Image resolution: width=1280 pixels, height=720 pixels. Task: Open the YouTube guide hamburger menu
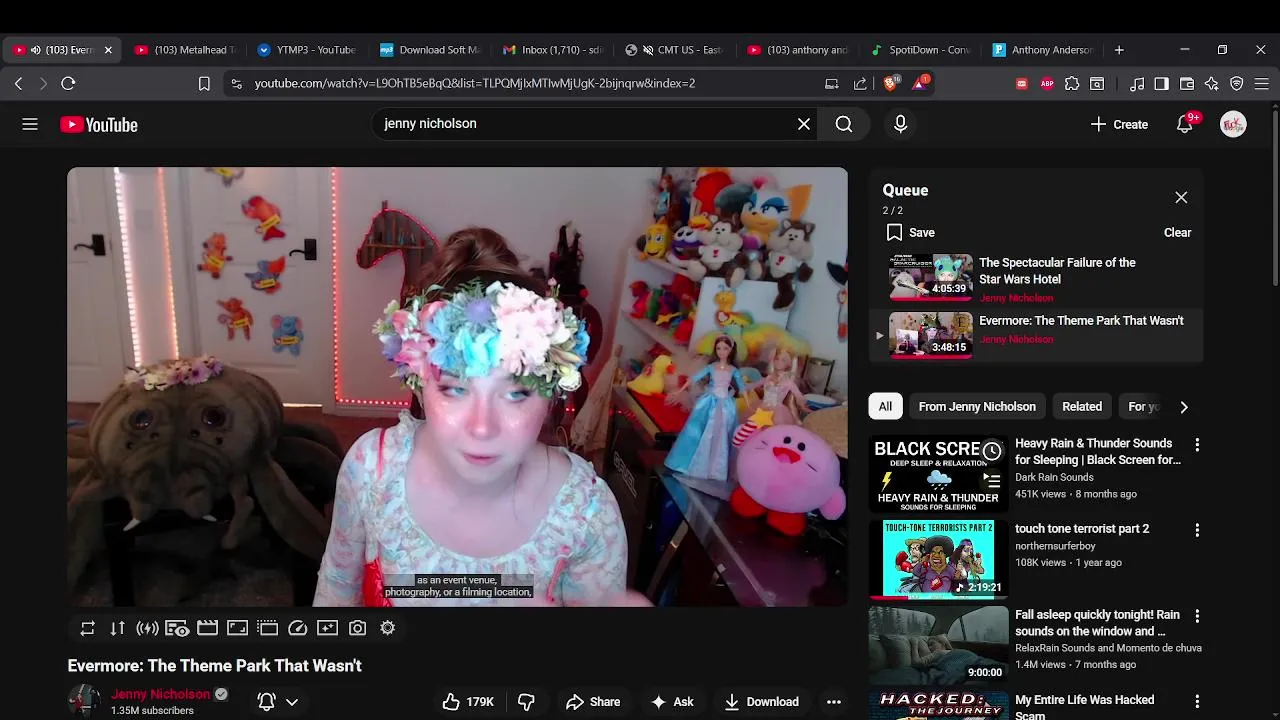[30, 124]
